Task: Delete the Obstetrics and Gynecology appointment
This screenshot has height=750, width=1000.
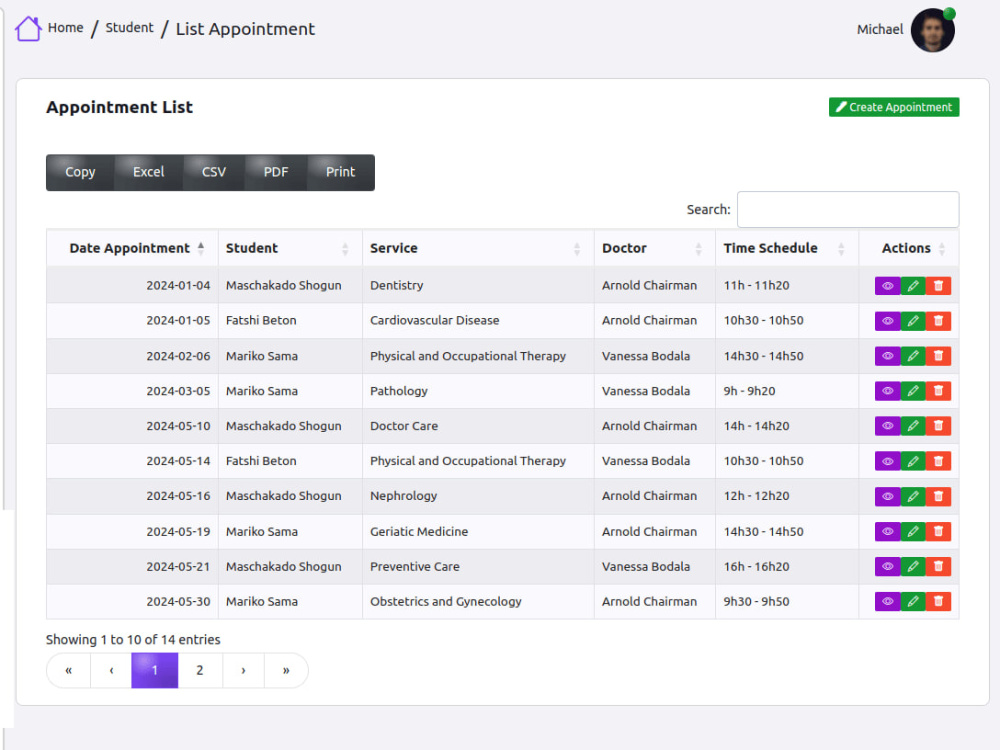Action: (x=938, y=601)
